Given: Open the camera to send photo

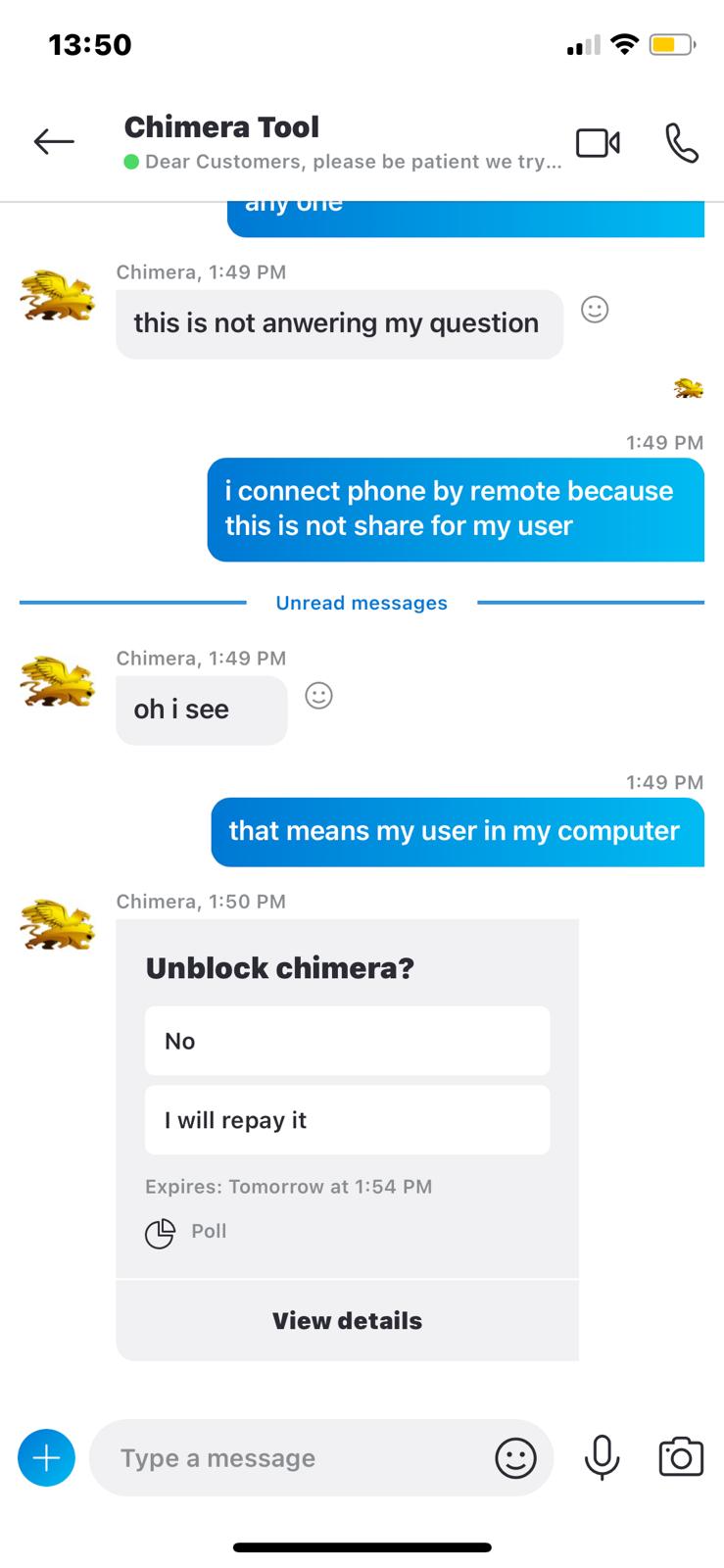Looking at the screenshot, I should (681, 1457).
